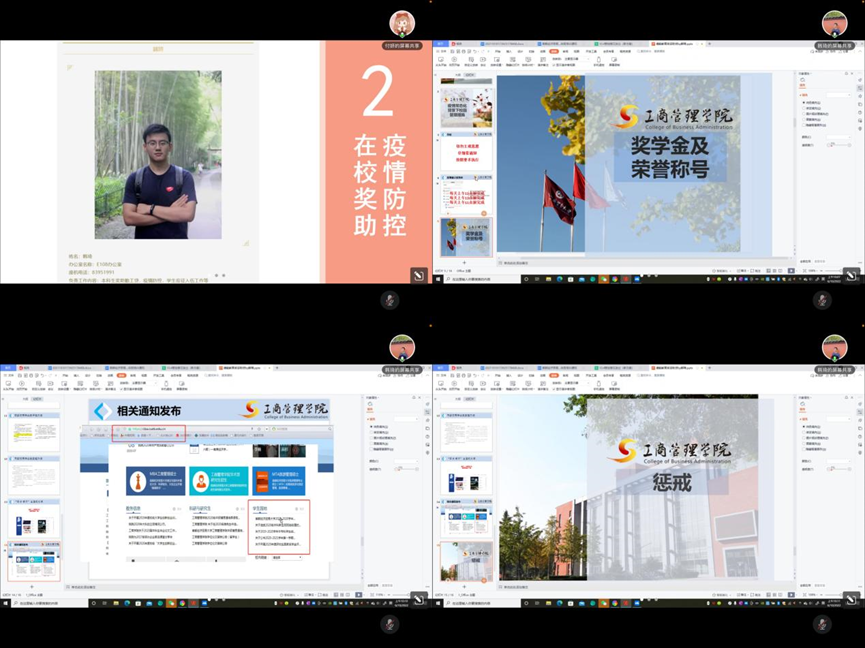Open WeChat icon in 相关通知发布 window taskbar
The width and height of the screenshot is (865, 648).
pos(171,603)
